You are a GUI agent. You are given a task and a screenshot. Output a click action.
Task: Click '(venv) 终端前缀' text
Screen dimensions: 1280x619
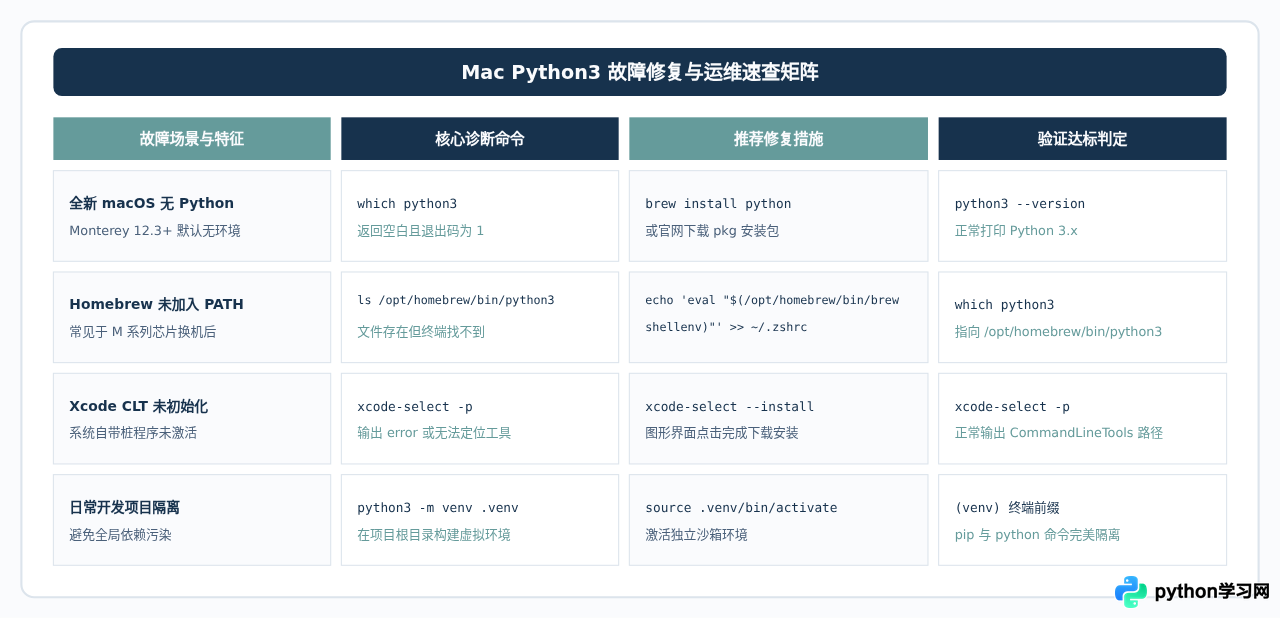click(x=1007, y=508)
